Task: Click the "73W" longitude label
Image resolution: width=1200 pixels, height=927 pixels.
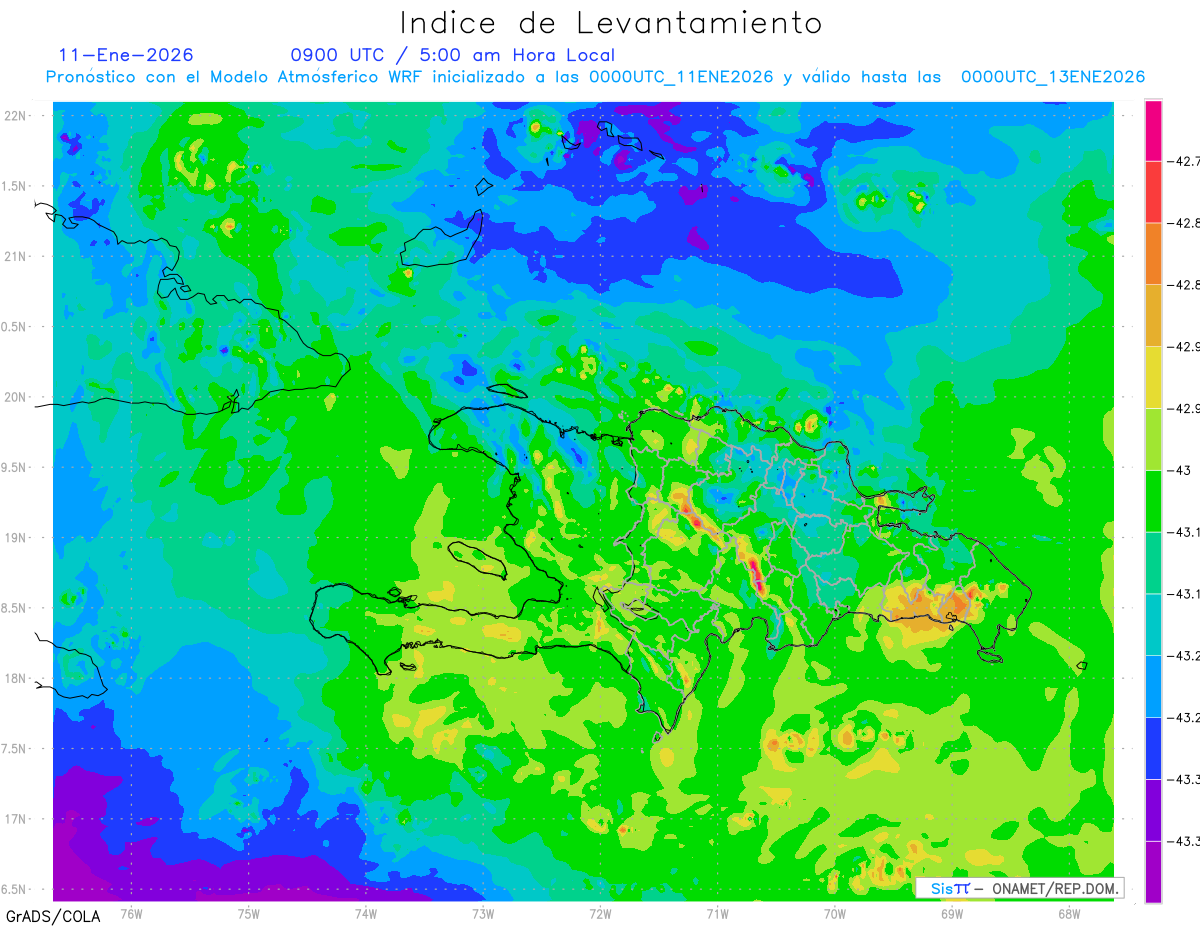Action: pyautogui.click(x=483, y=913)
